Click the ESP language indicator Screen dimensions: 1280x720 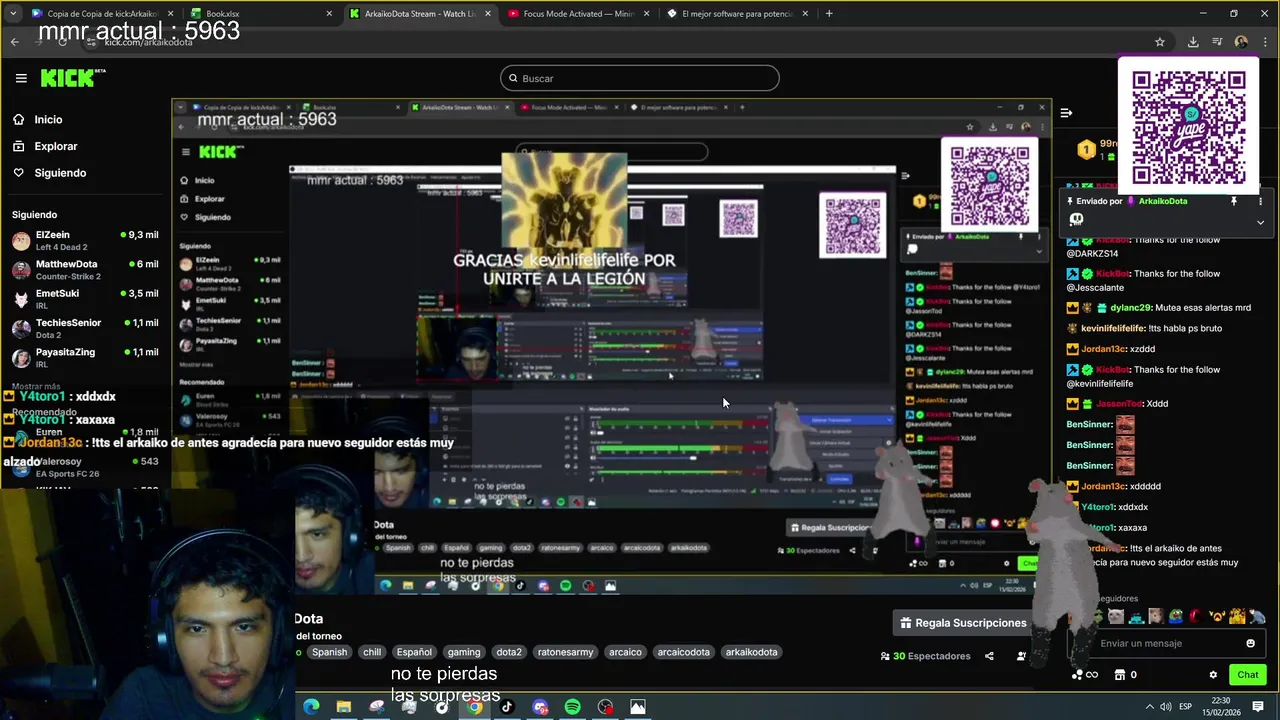click(x=1186, y=707)
